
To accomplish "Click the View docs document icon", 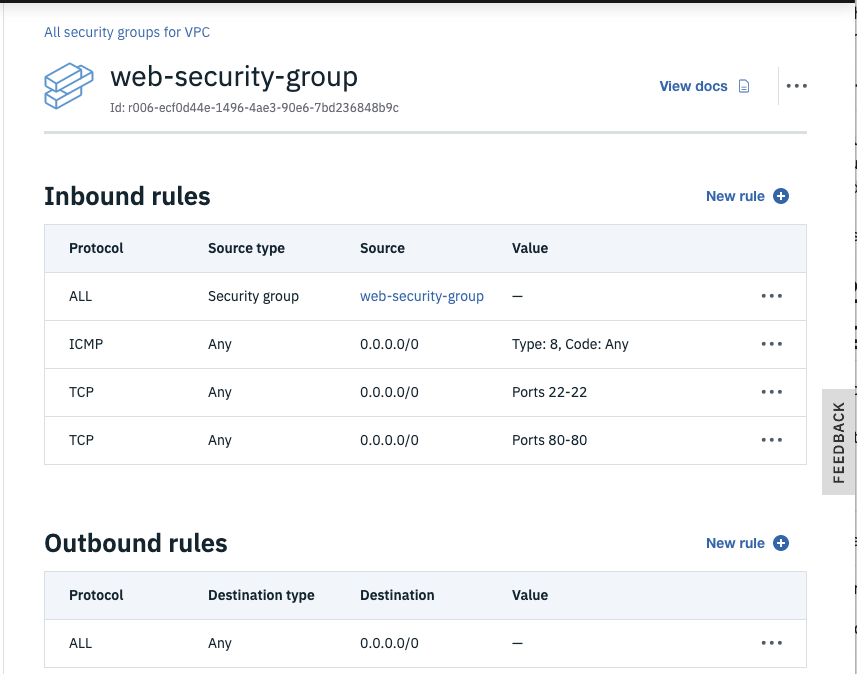I will pos(744,86).
